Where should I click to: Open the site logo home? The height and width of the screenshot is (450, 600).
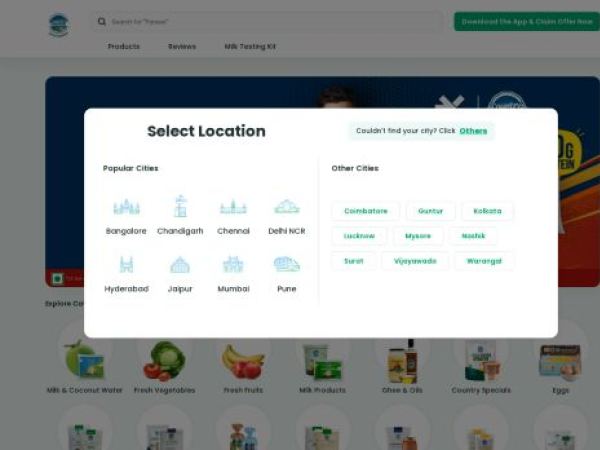pyautogui.click(x=59, y=25)
